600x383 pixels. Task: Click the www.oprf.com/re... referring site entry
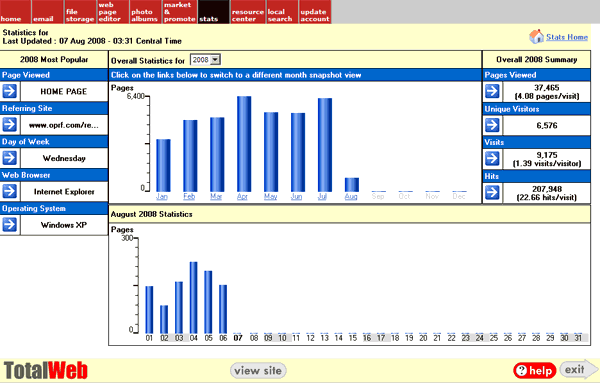(64, 125)
